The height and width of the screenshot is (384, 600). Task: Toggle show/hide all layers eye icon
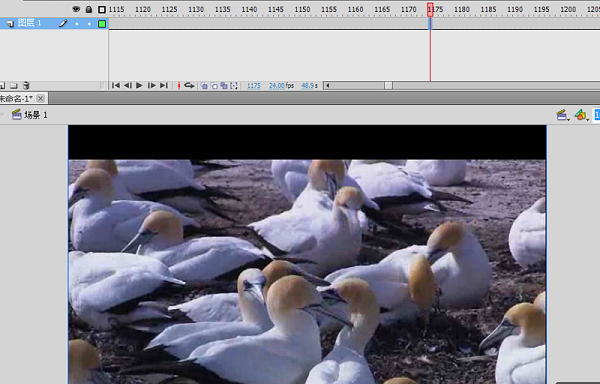pos(76,9)
